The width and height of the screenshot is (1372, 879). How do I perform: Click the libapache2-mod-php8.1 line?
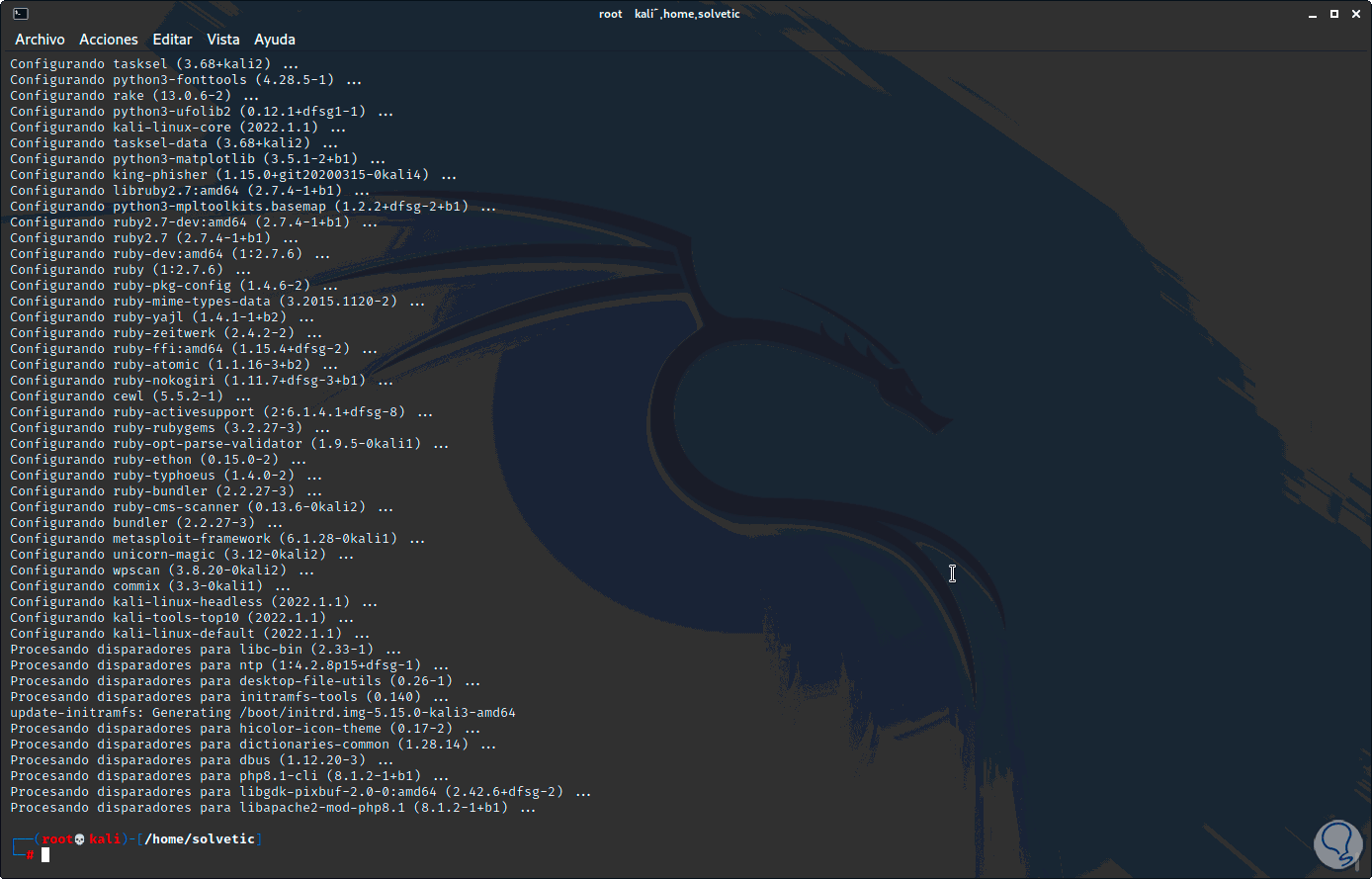pyautogui.click(x=273, y=808)
